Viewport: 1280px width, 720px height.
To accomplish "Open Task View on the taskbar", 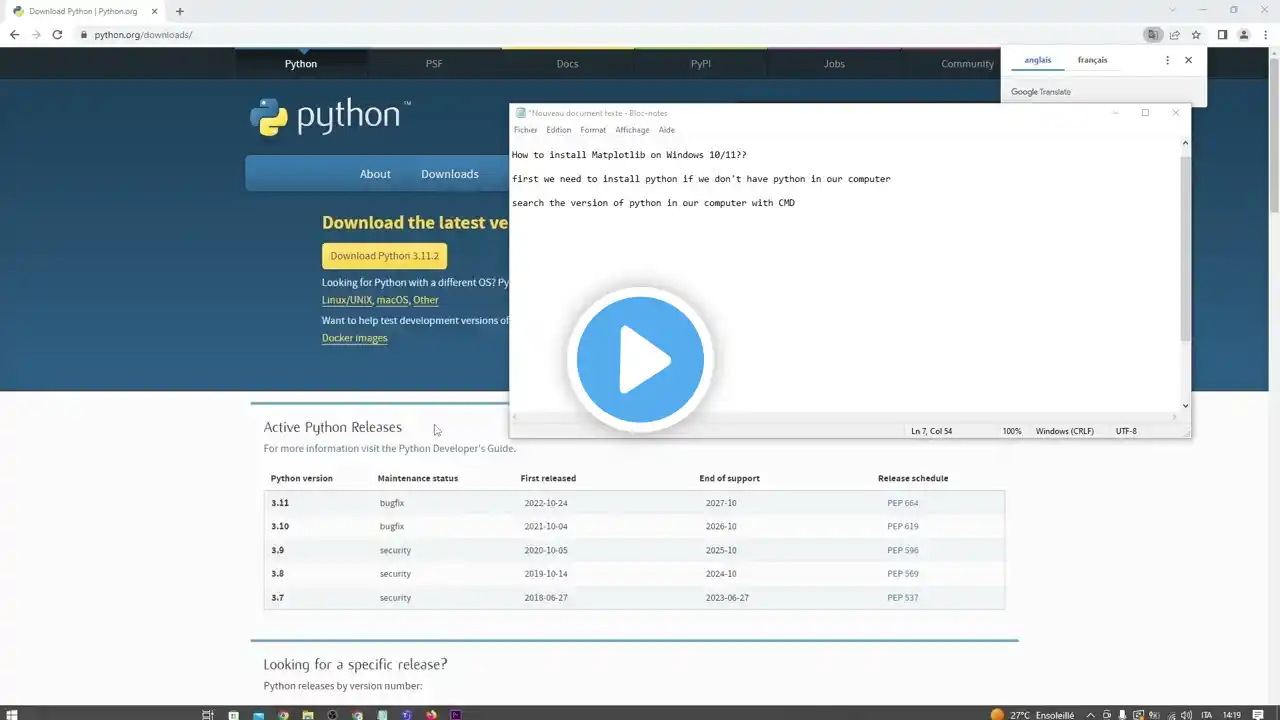I will tap(208, 715).
